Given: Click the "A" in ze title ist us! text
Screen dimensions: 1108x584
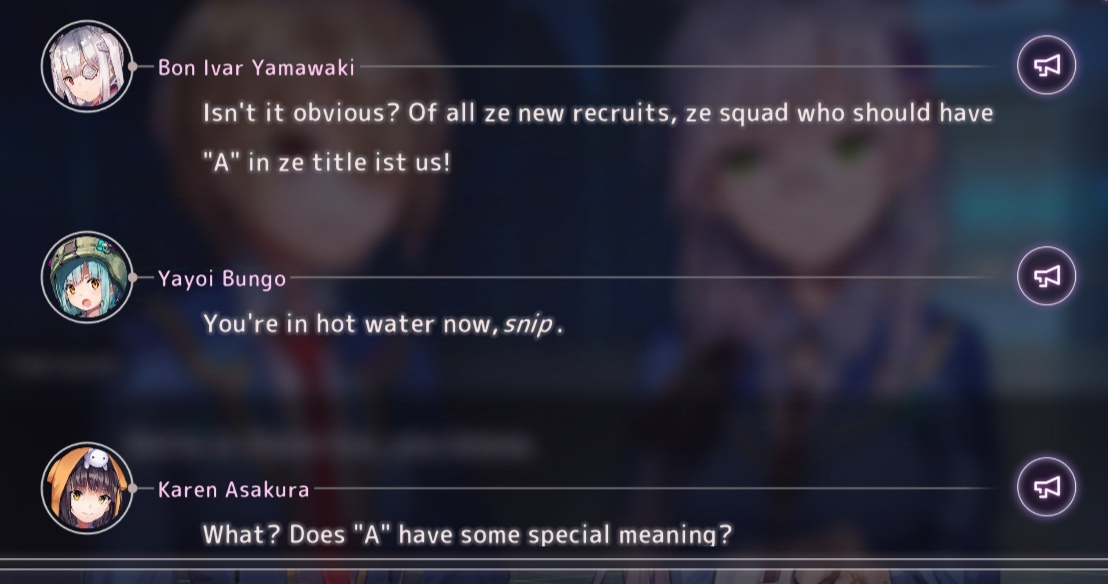Looking at the screenshot, I should pyautogui.click(x=326, y=163).
